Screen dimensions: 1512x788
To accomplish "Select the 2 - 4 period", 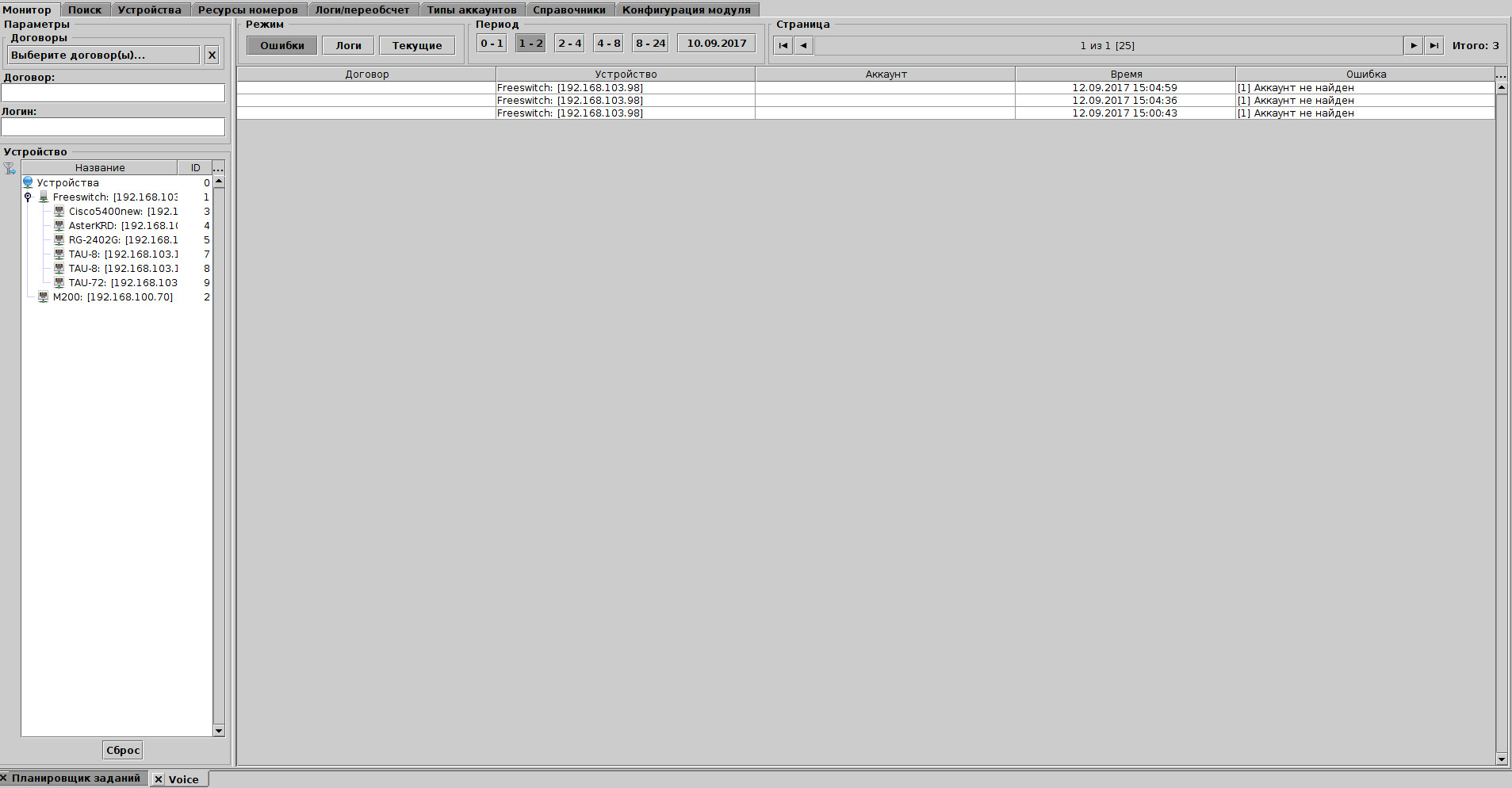I will pyautogui.click(x=569, y=44).
